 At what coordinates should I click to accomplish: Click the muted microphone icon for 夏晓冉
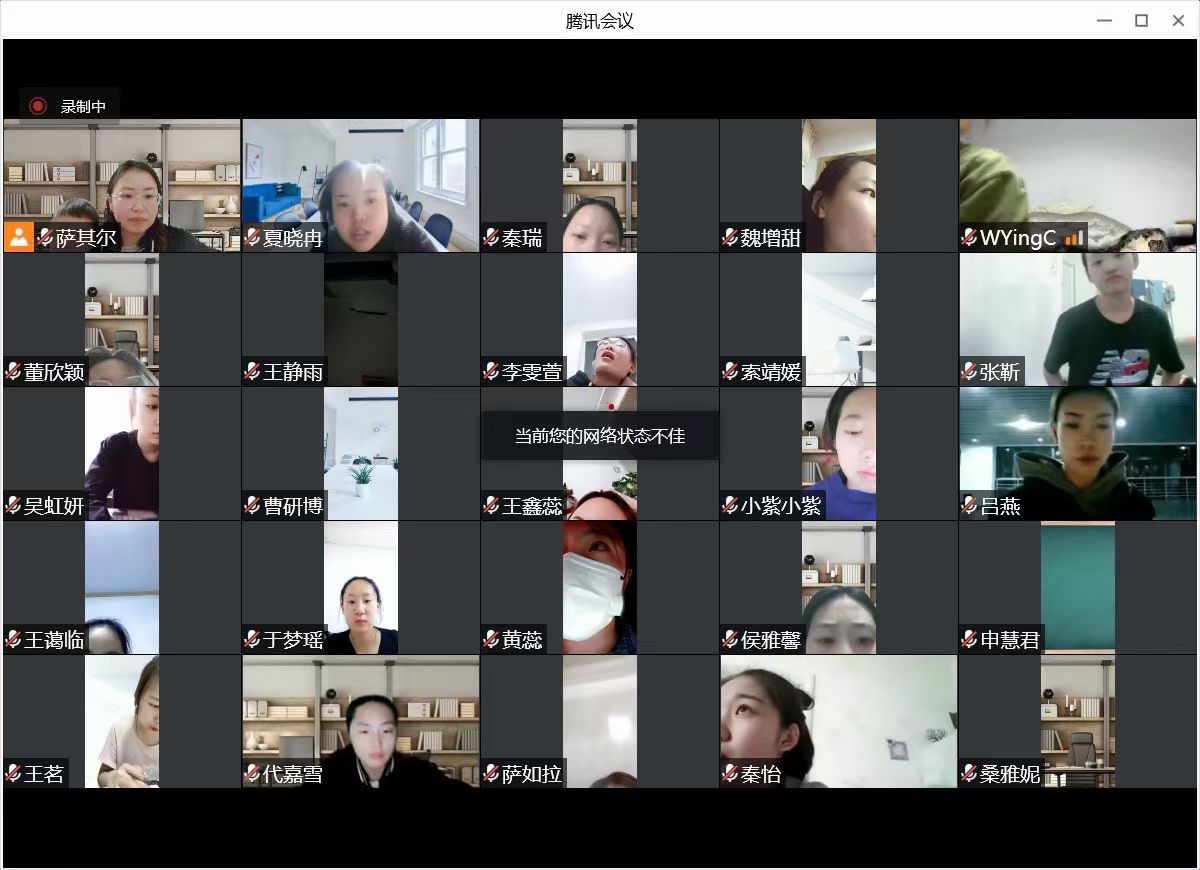tap(252, 238)
